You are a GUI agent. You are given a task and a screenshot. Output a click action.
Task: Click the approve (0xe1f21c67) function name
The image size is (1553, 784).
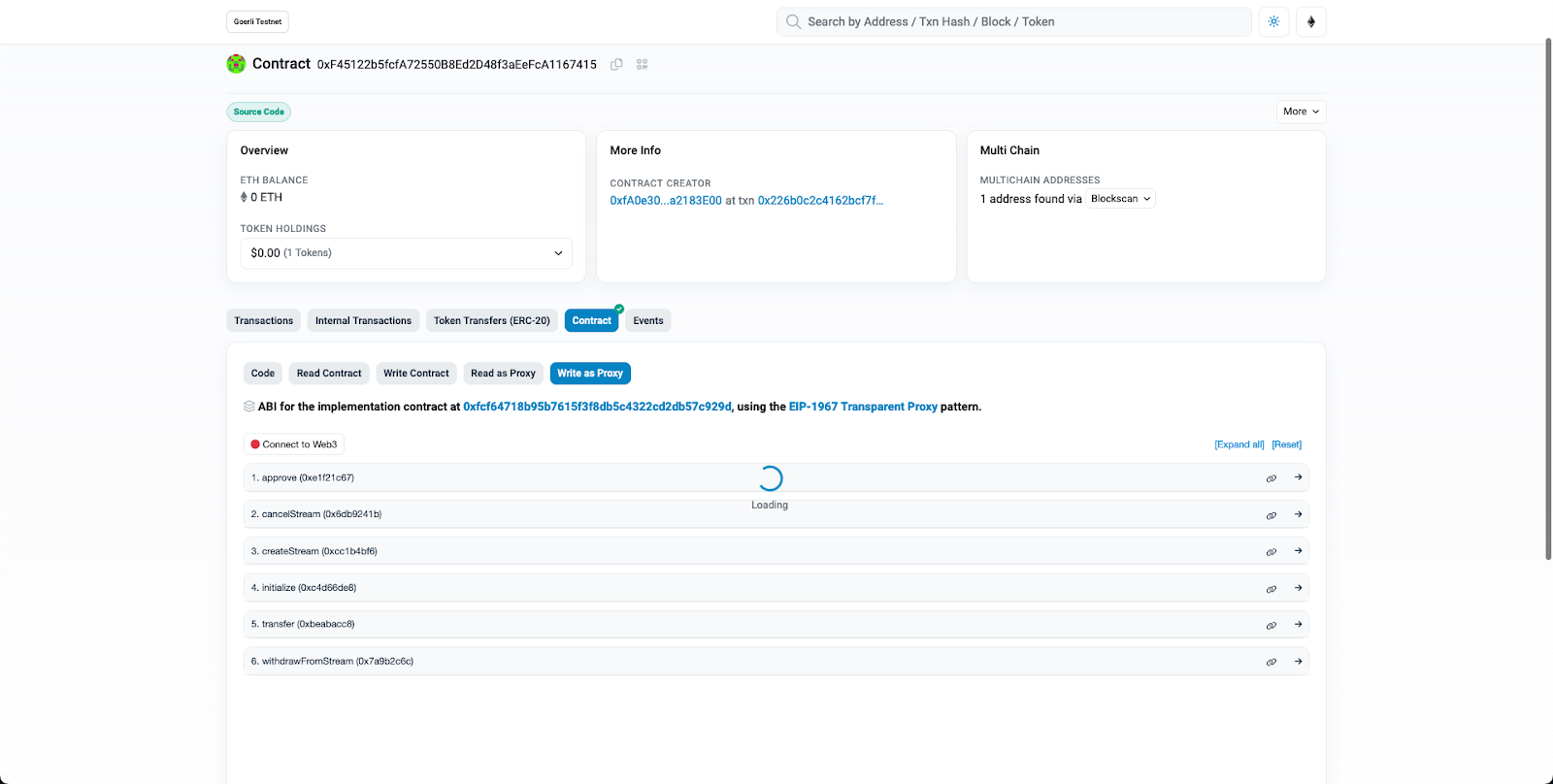coord(302,477)
